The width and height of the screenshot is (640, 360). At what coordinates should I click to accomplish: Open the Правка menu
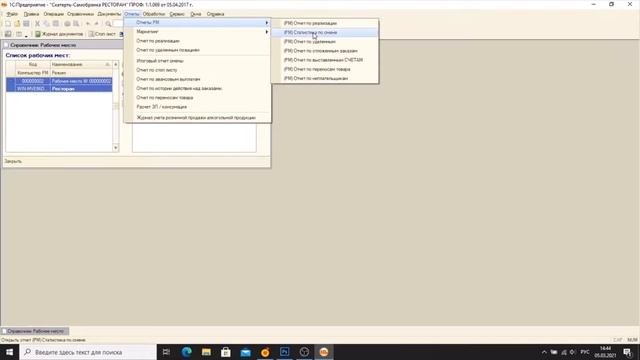tap(31, 14)
